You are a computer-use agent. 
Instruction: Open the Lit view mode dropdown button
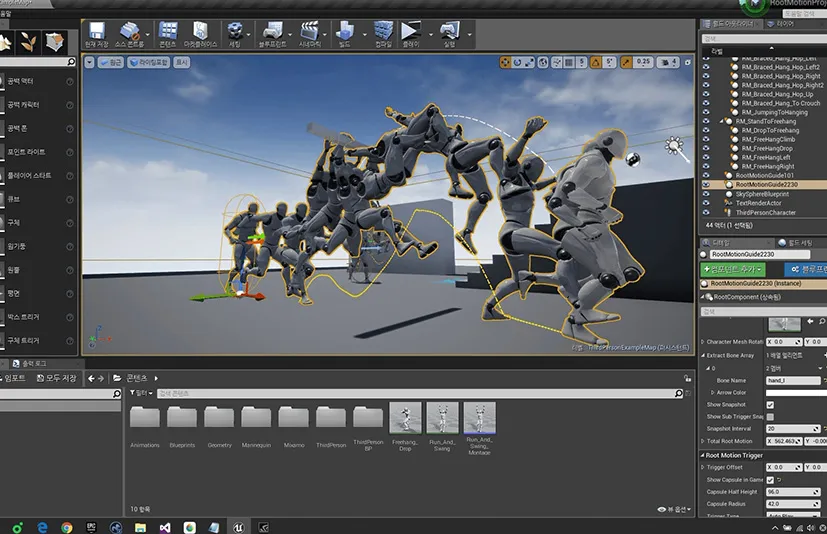[149, 62]
